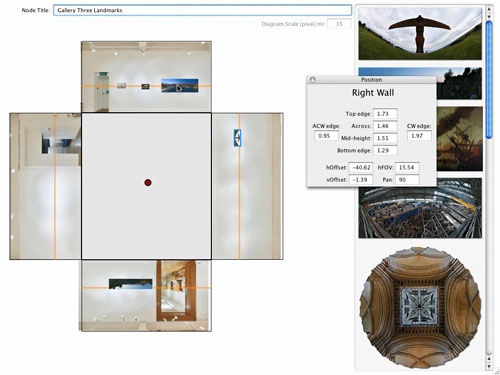Click the Node Title text field
Image resolution: width=500 pixels, height=375 pixels.
tap(202, 10)
